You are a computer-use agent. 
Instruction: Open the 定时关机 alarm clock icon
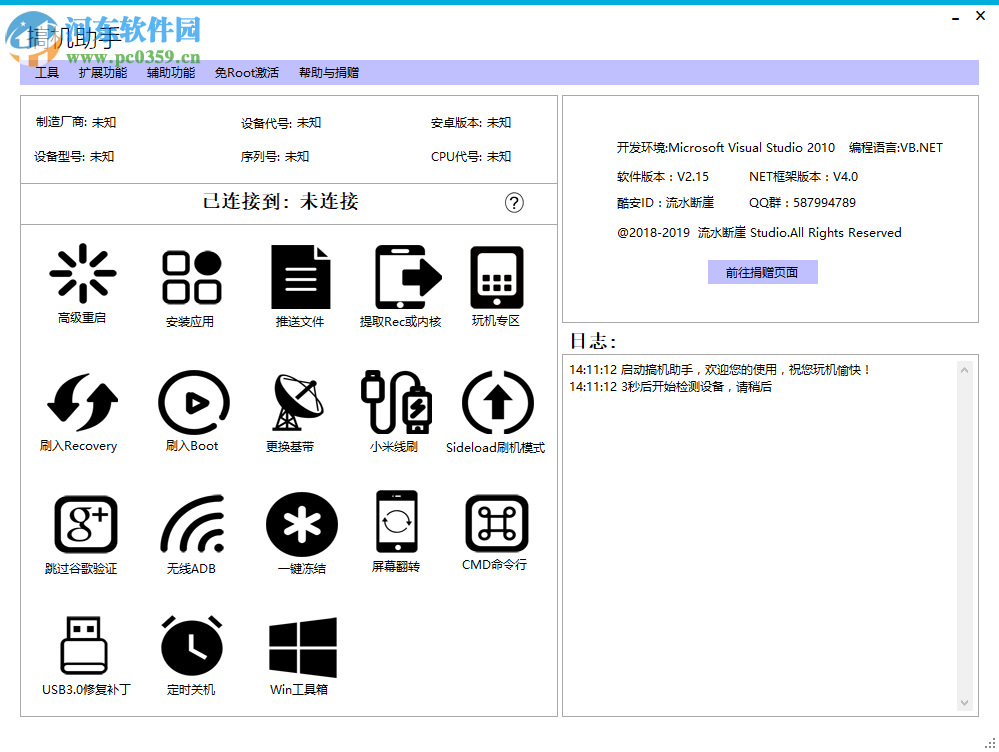(x=192, y=645)
